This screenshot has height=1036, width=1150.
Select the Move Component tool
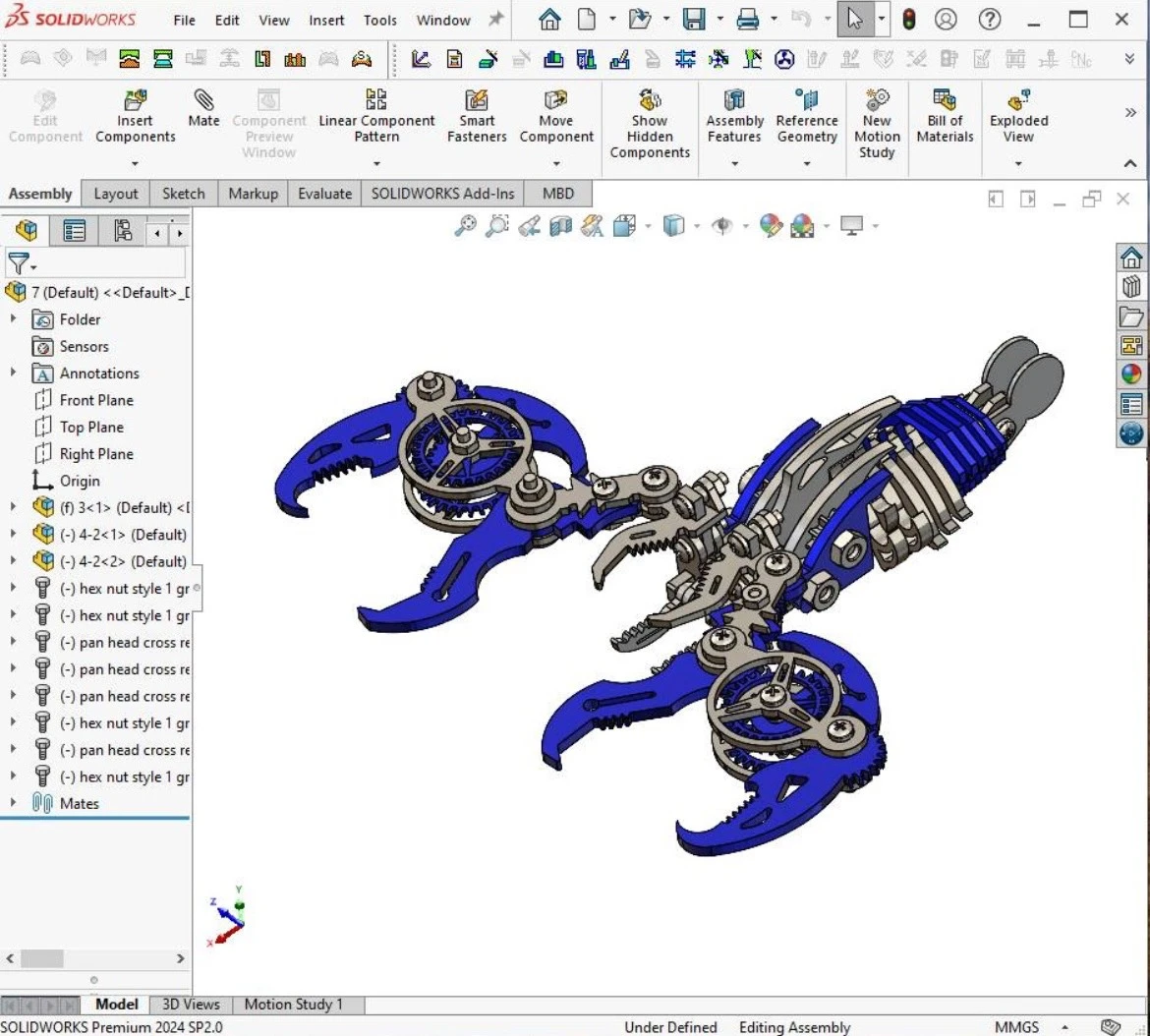556,101
